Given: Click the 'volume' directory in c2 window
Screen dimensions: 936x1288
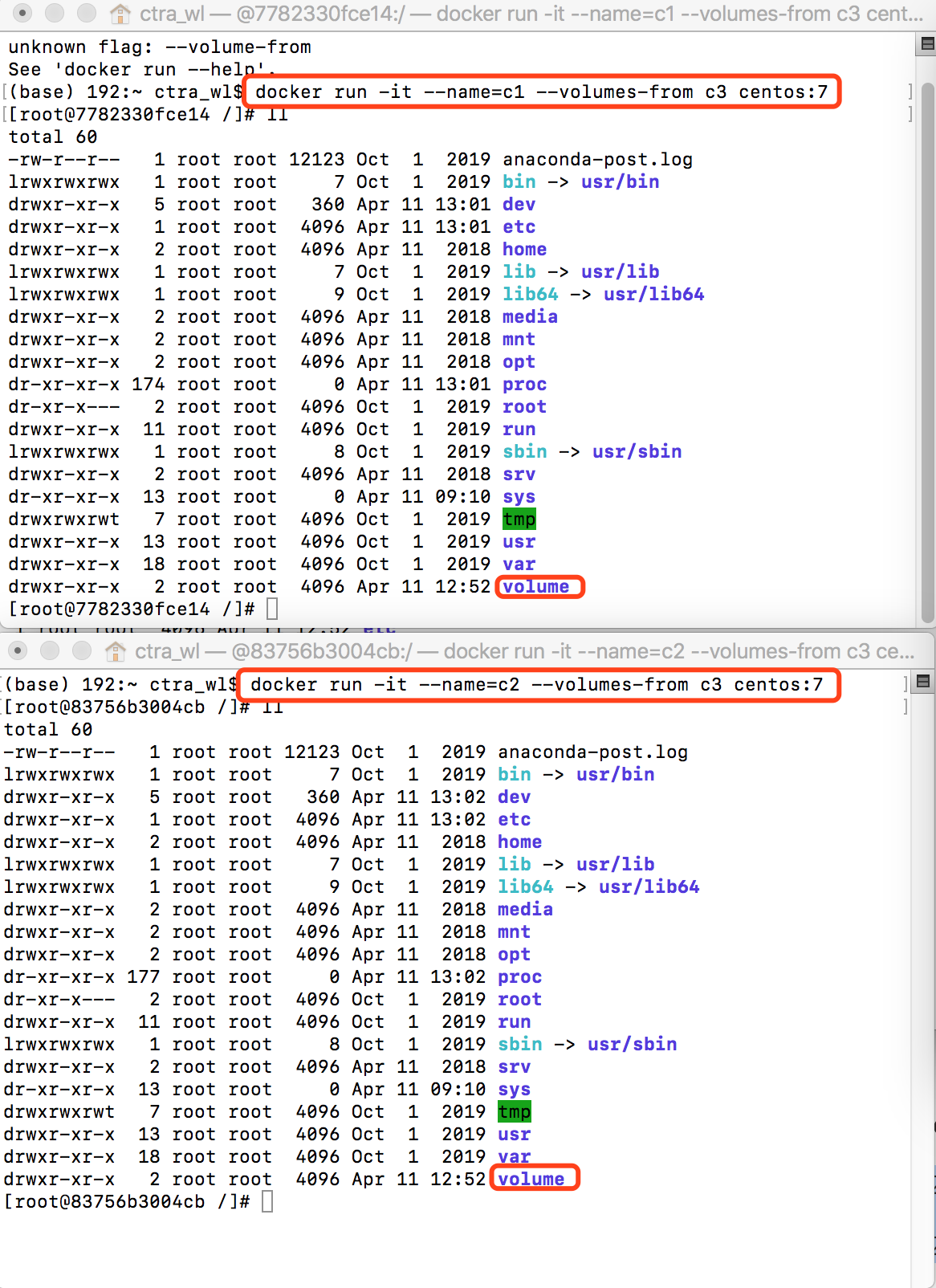Looking at the screenshot, I should [x=531, y=1180].
